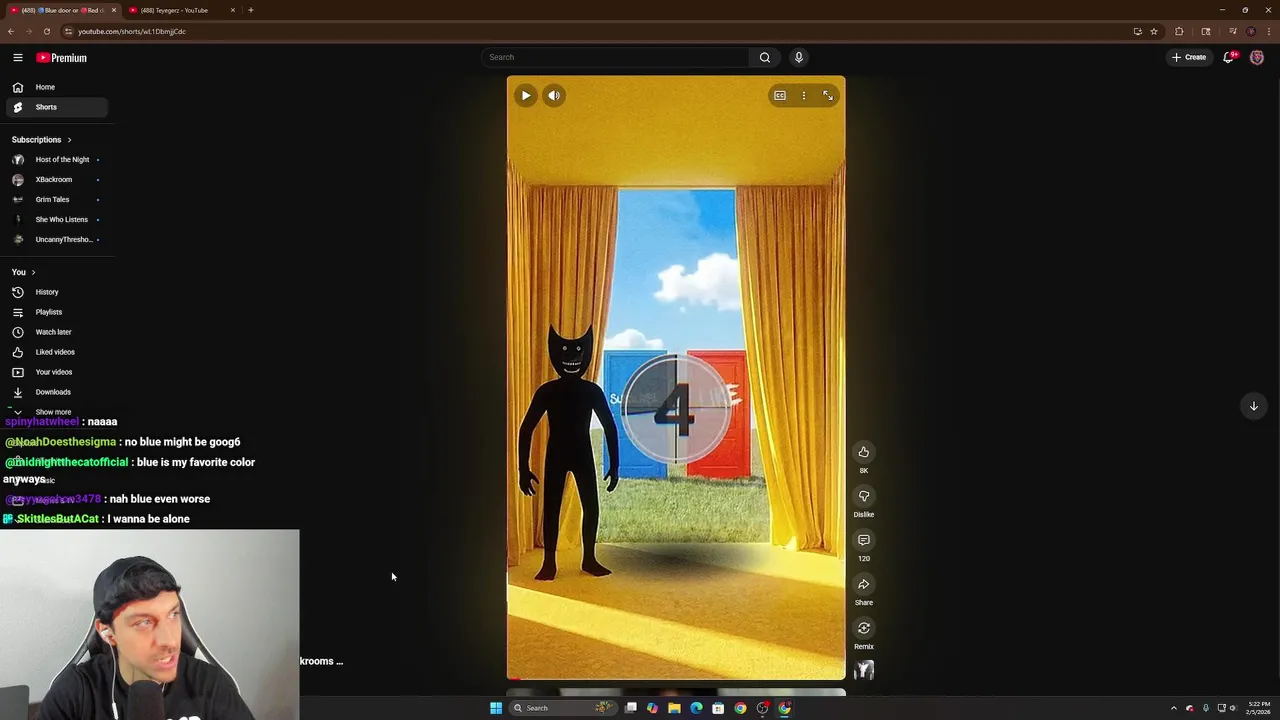Mute the Shorts video volume

pos(554,95)
